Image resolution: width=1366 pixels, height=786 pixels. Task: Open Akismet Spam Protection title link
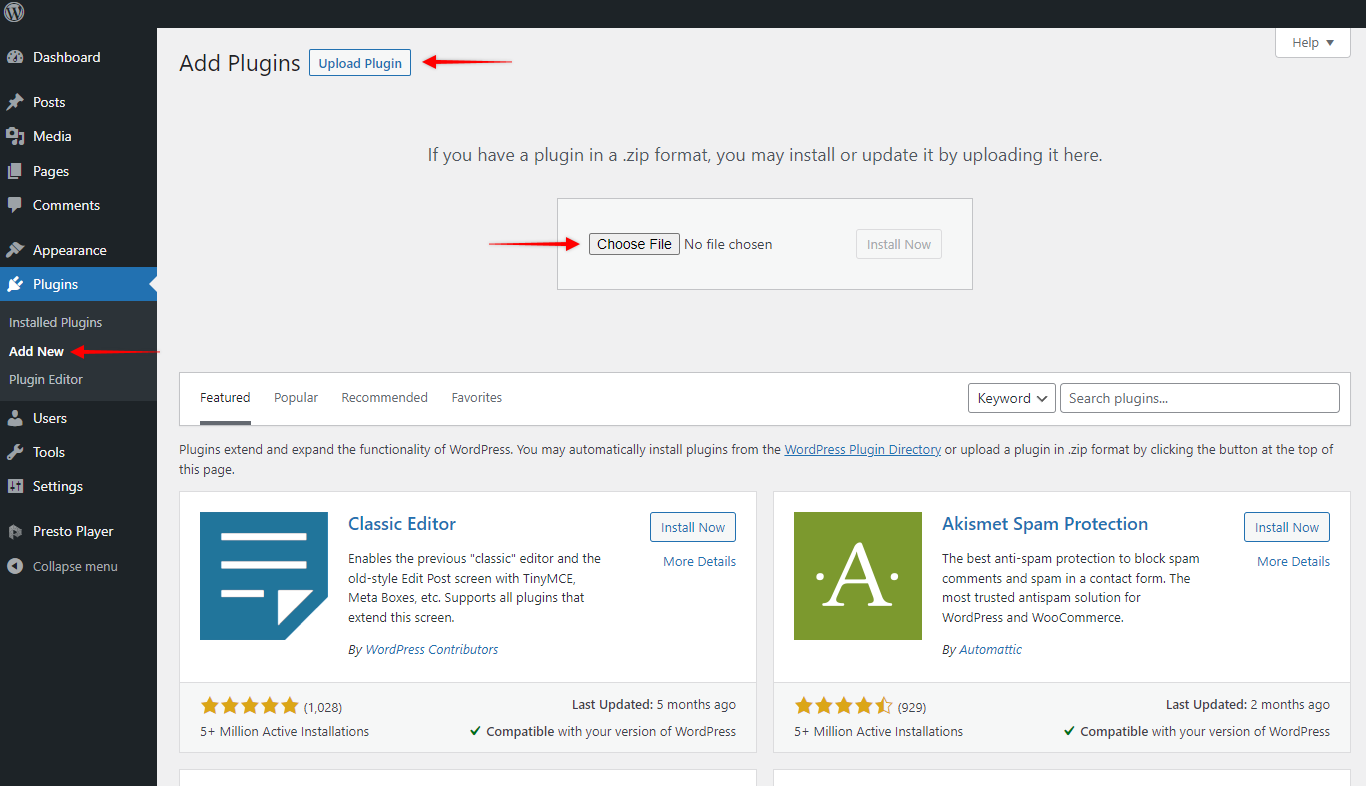1045,524
